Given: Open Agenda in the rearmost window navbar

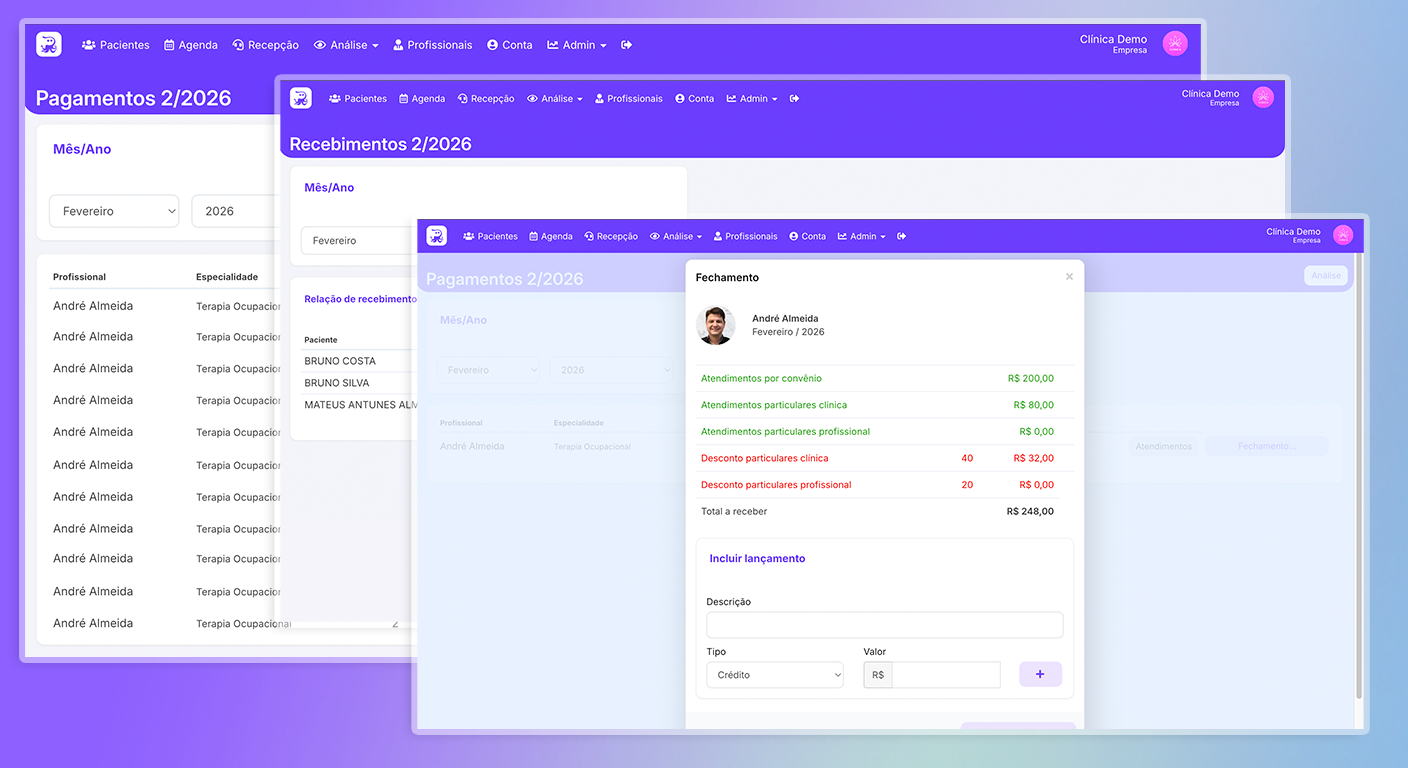Looking at the screenshot, I should tap(191, 45).
